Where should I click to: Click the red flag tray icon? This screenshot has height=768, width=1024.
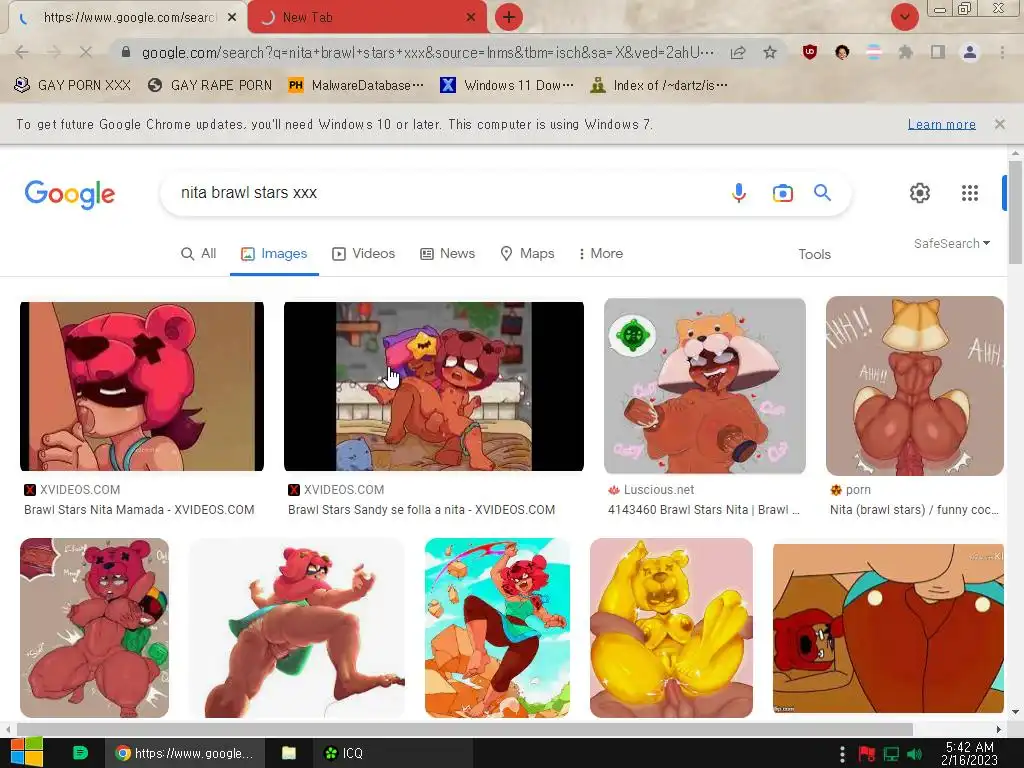click(x=867, y=754)
